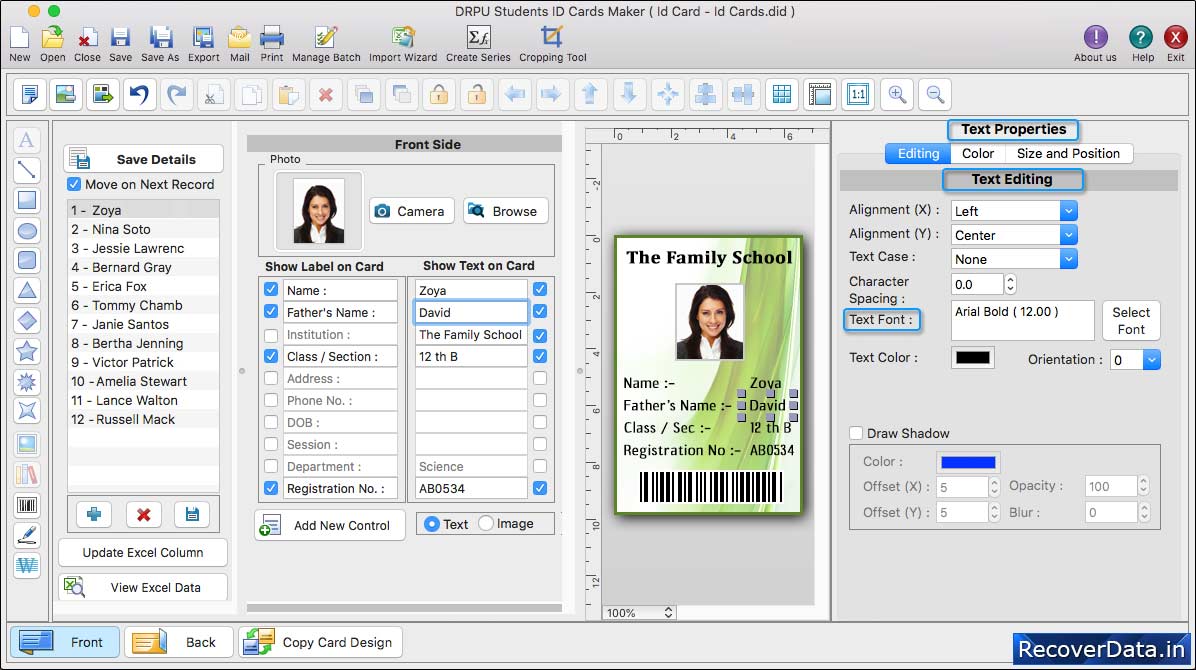Click the Copy Card Design button
Image resolution: width=1196 pixels, height=670 pixels.
[320, 642]
